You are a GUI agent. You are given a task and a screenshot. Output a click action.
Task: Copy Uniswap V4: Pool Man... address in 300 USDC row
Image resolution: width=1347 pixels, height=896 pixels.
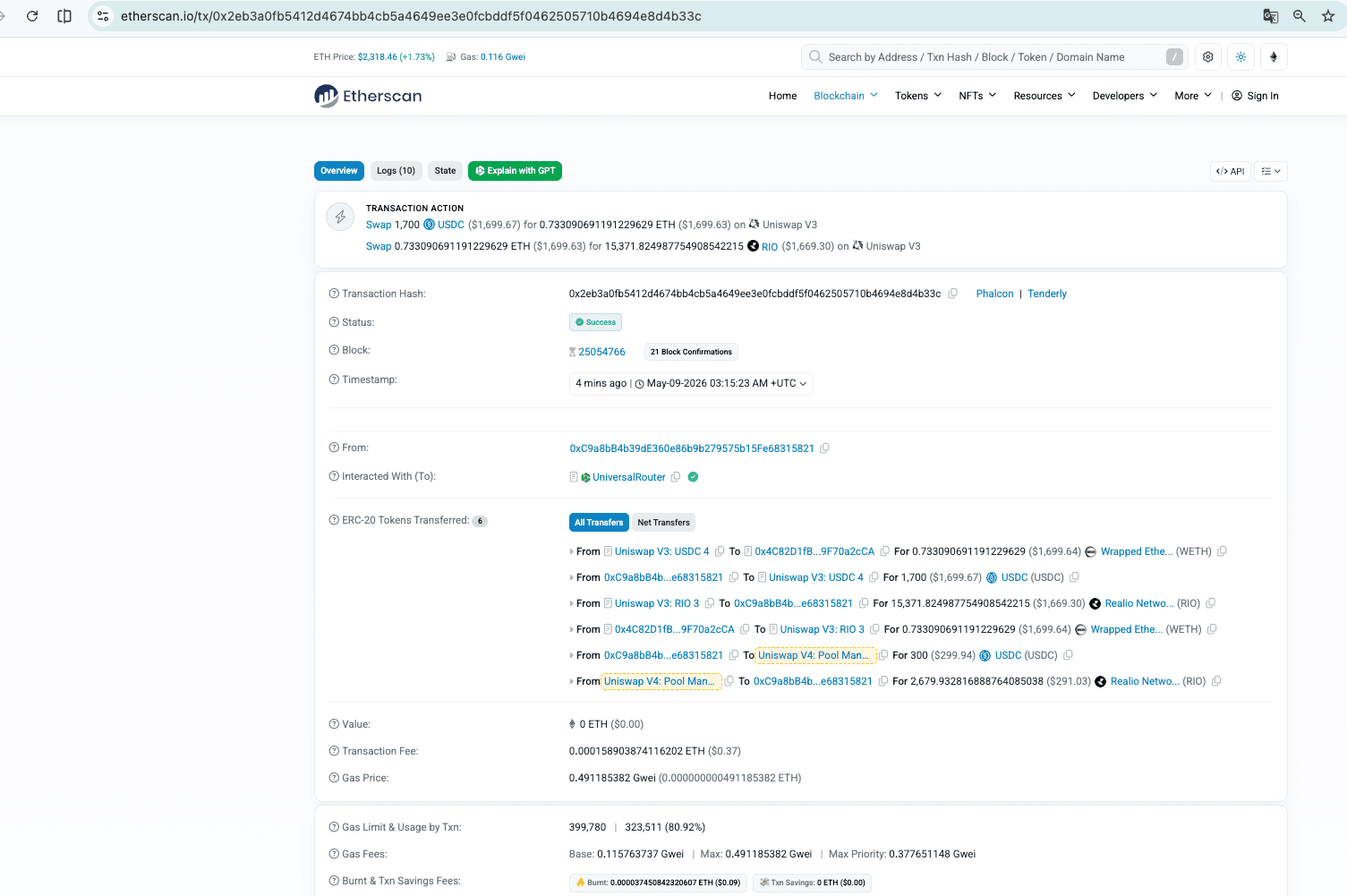[x=882, y=655]
